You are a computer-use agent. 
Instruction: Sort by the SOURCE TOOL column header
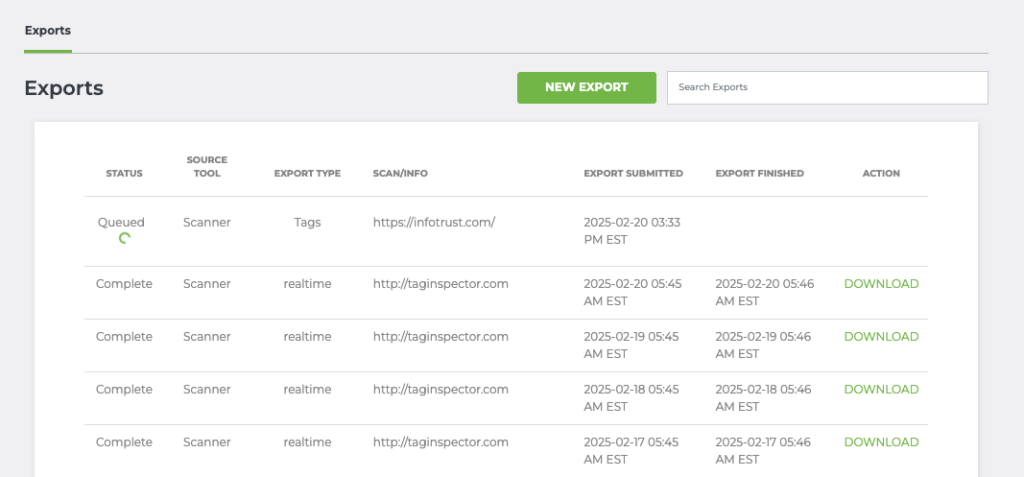click(206, 167)
